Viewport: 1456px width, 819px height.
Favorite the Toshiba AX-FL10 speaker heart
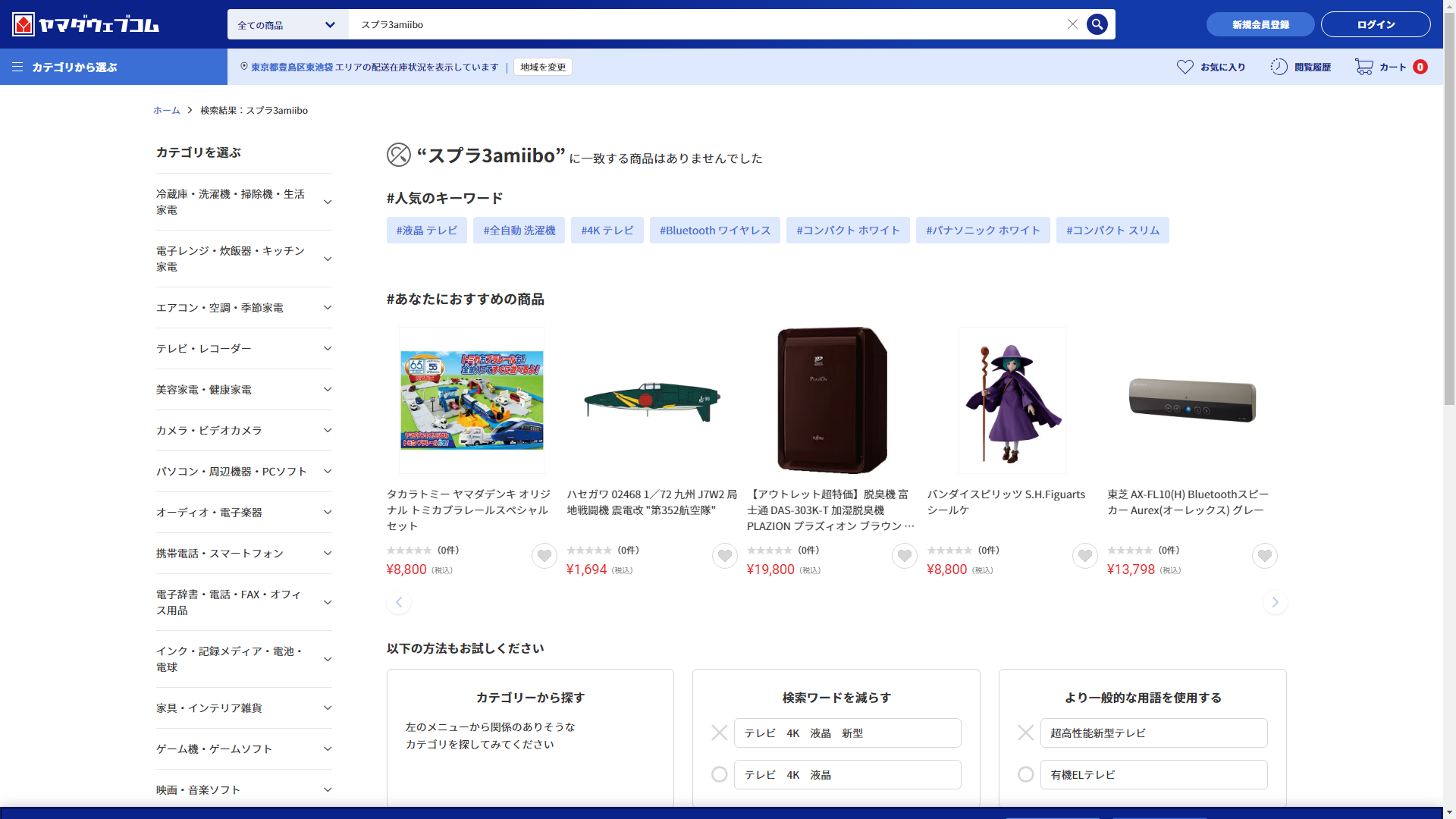click(x=1264, y=556)
